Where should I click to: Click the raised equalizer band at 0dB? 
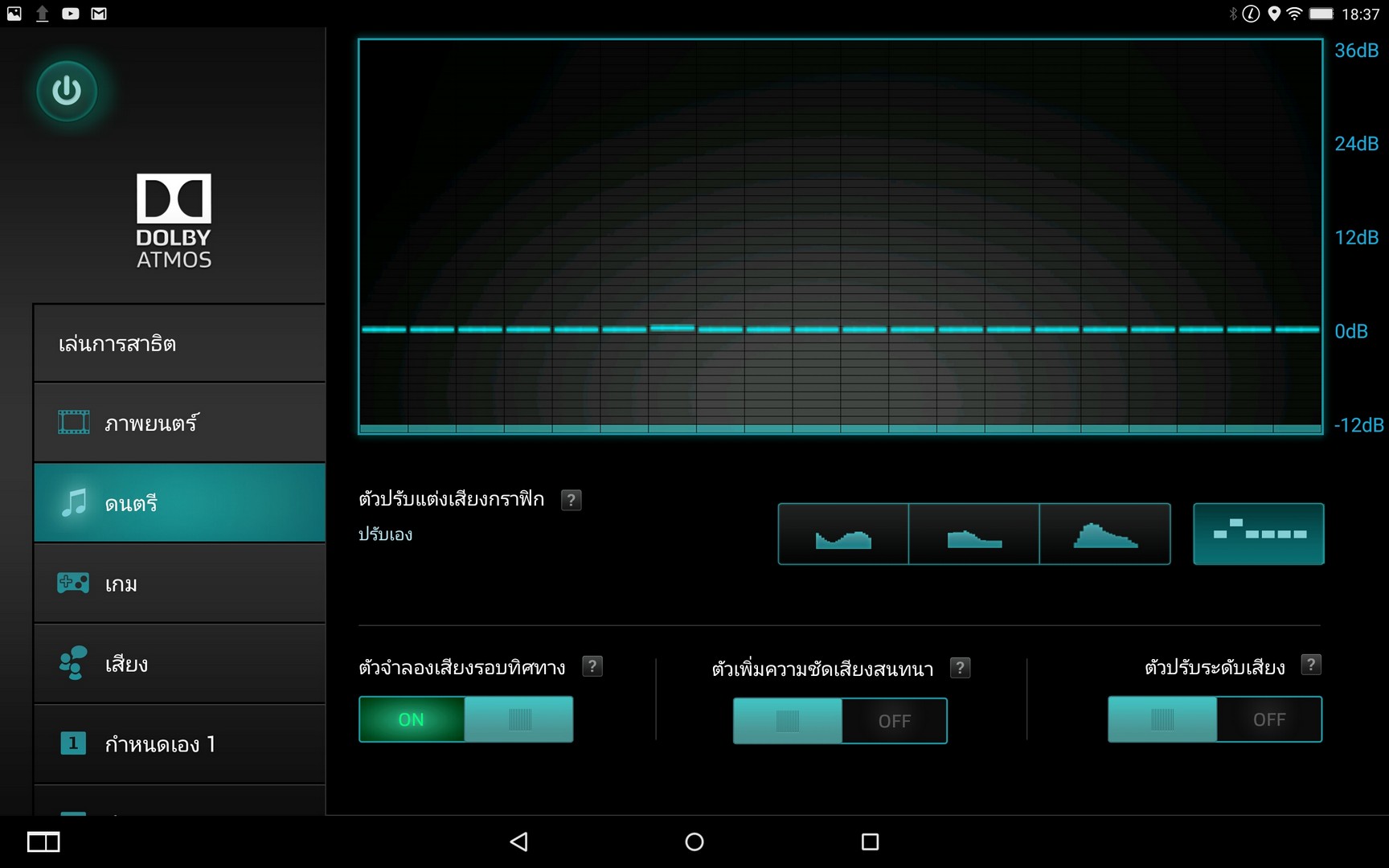tap(672, 327)
